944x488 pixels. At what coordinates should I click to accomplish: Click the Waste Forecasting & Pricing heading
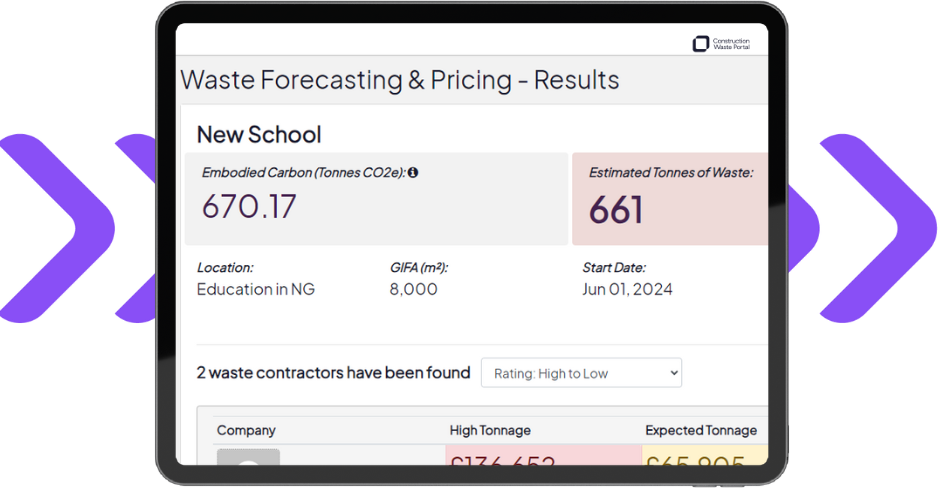pyautogui.click(x=399, y=80)
